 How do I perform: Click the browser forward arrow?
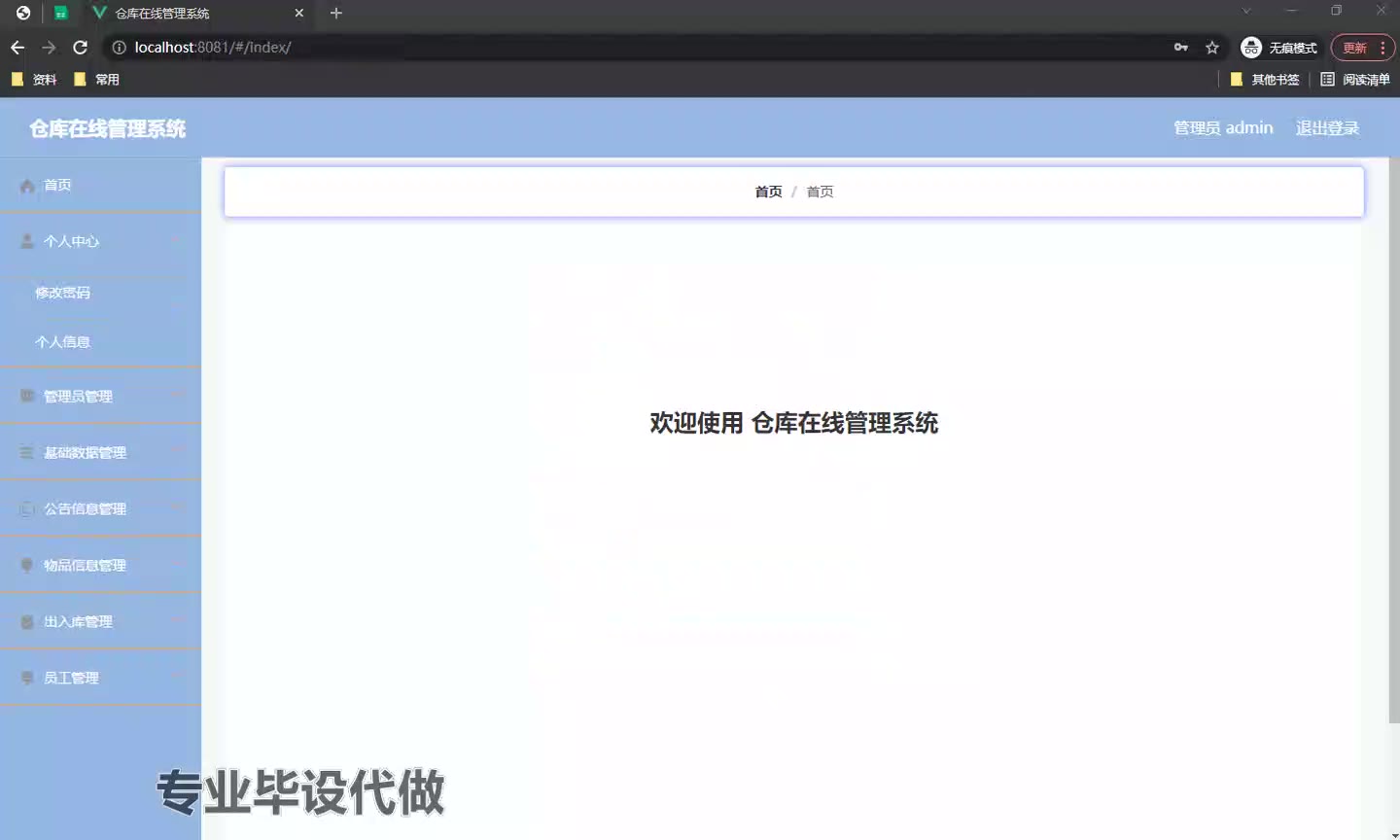tap(49, 47)
